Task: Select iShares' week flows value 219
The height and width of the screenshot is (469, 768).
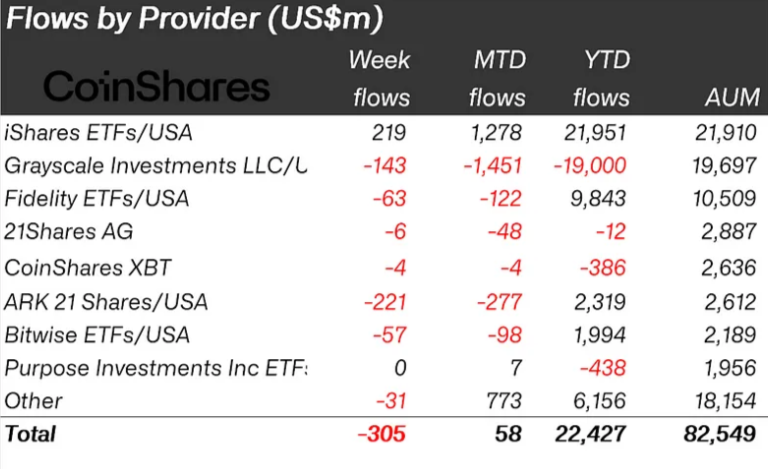Action: (x=392, y=131)
